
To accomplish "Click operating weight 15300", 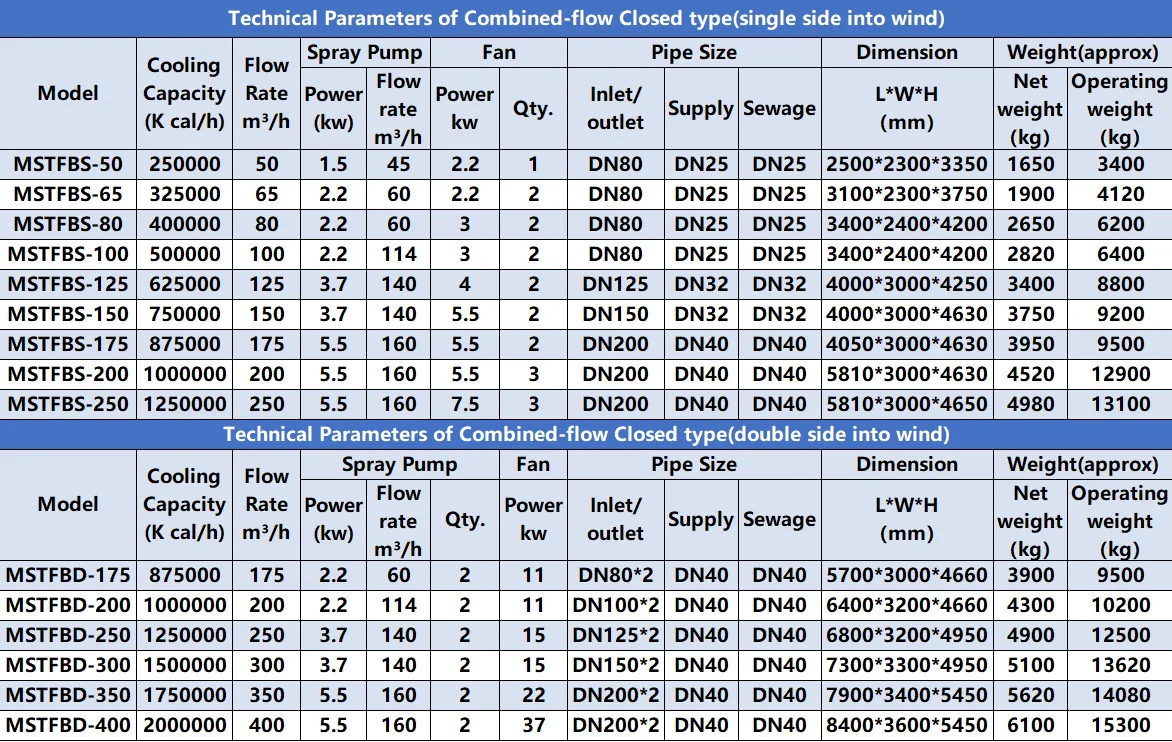I will [x=1120, y=725].
